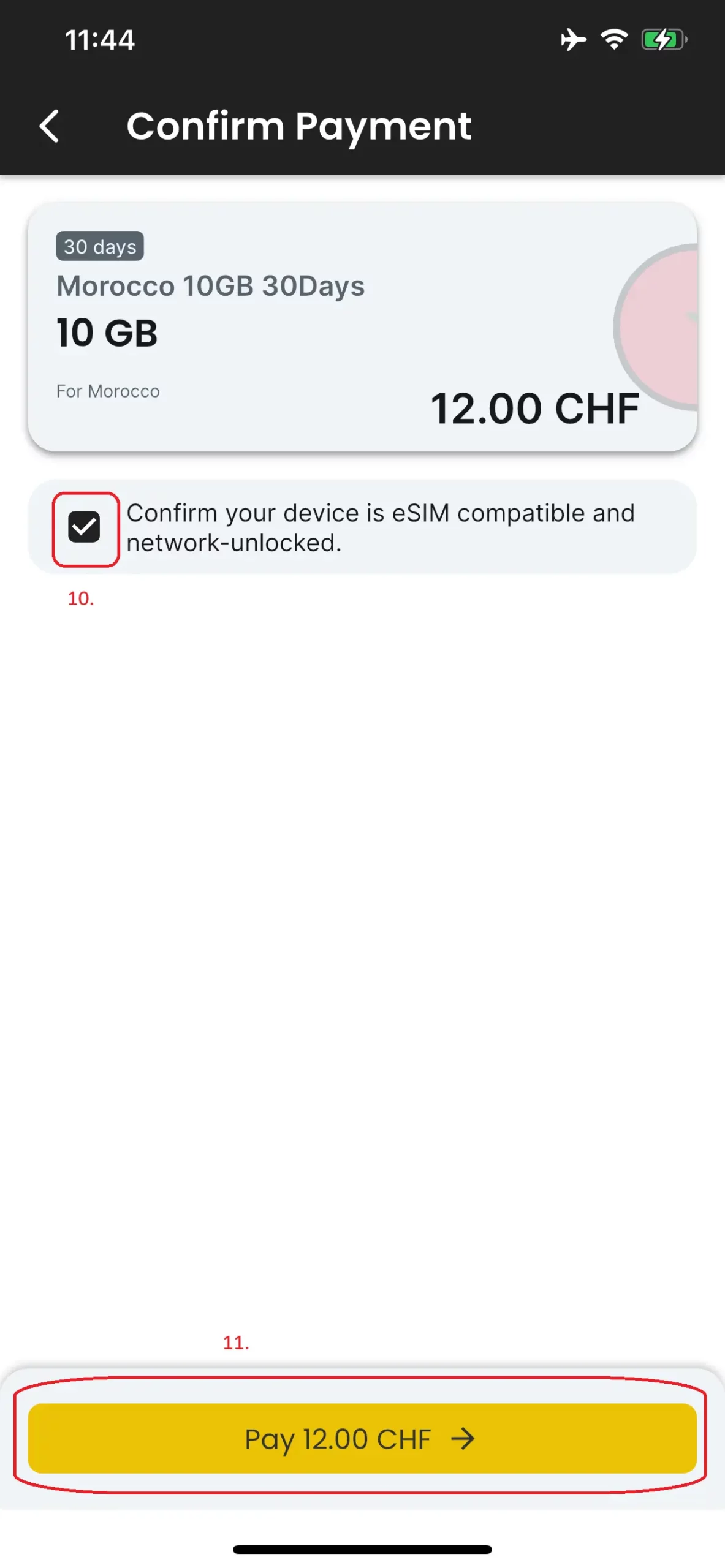
Task: Click the red 11. annotation label
Action: pyautogui.click(x=236, y=1343)
